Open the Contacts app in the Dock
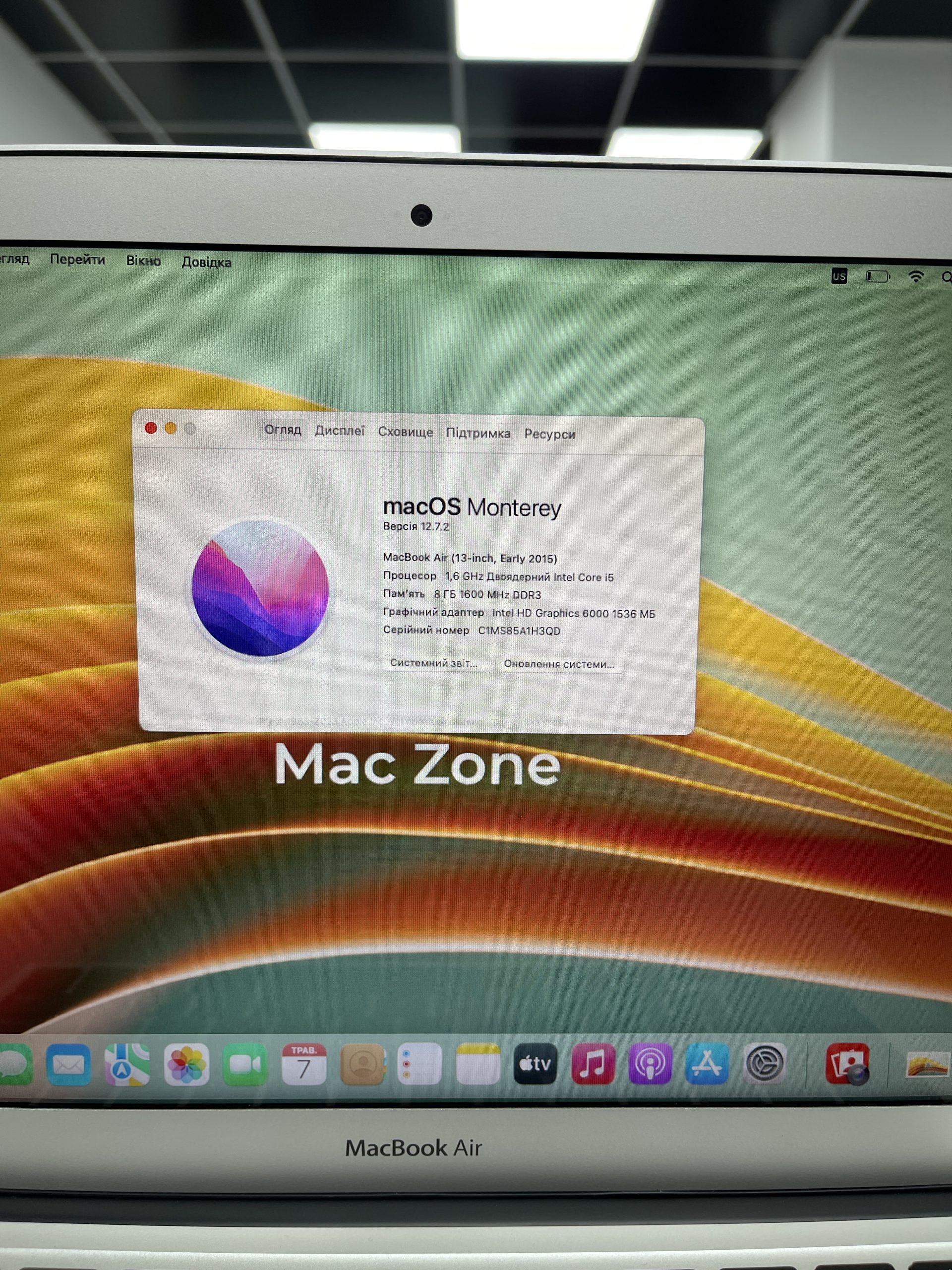This screenshot has height=1270, width=952. tap(362, 1065)
